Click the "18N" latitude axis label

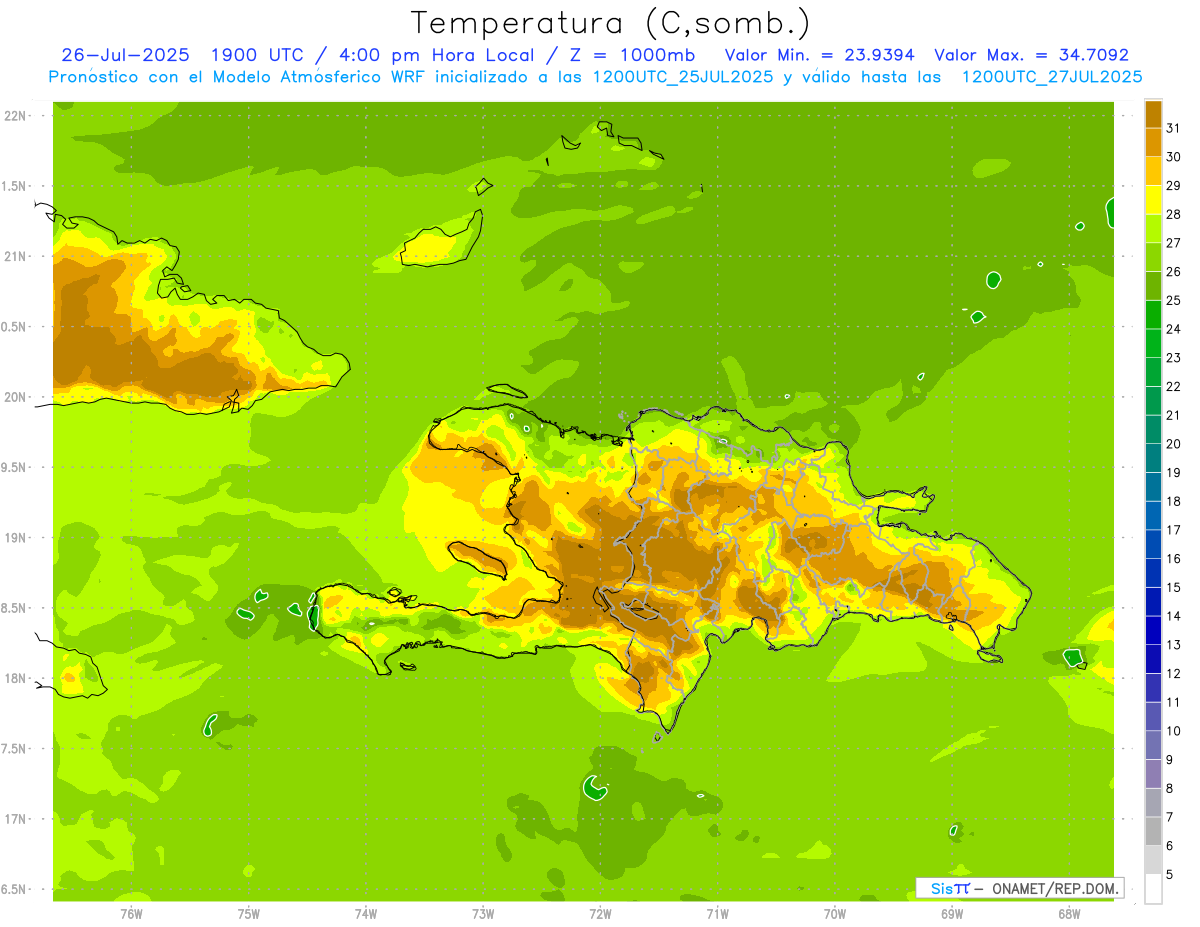[16, 679]
